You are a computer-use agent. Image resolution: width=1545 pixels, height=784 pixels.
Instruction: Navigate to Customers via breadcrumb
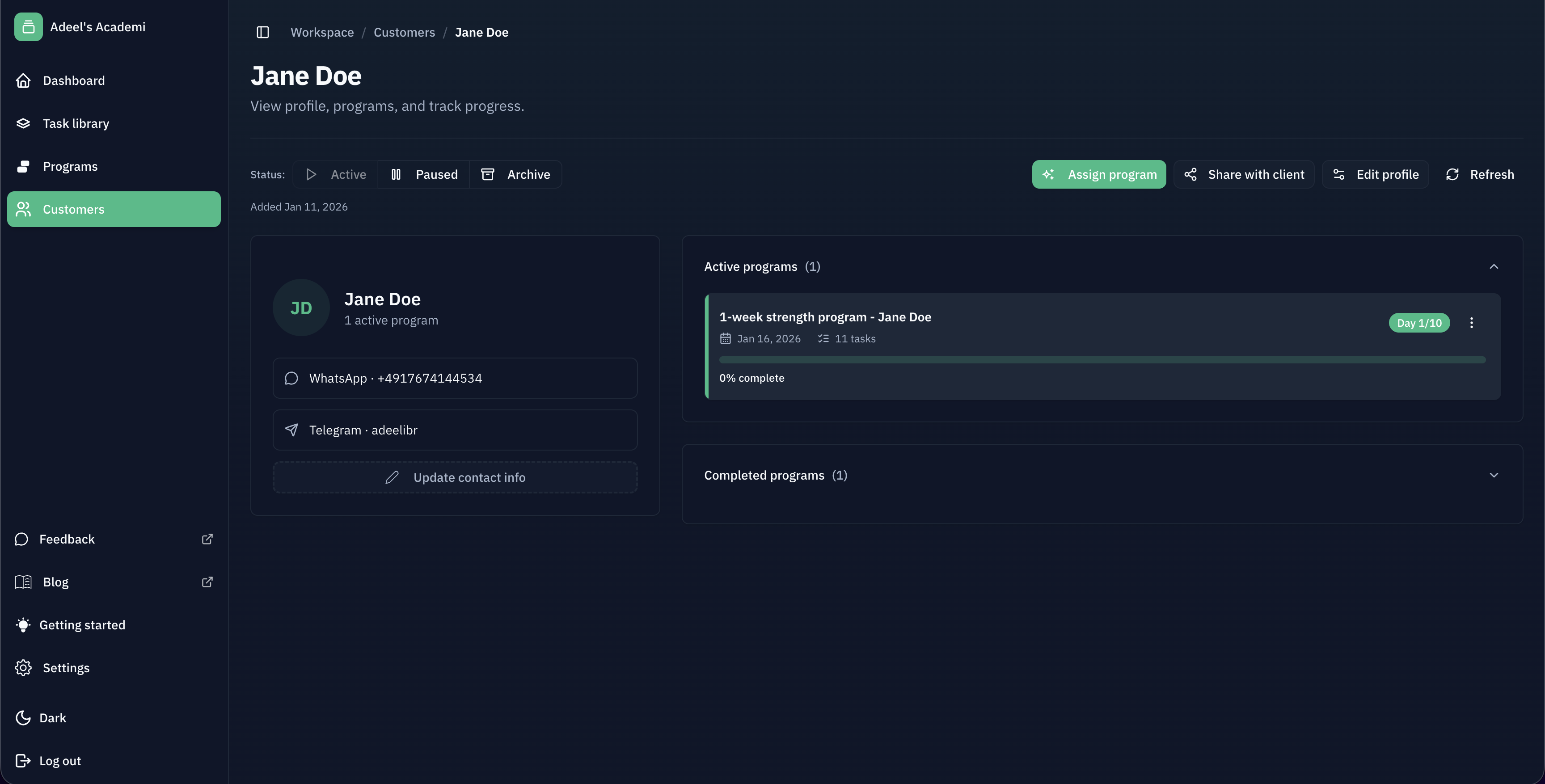click(404, 32)
